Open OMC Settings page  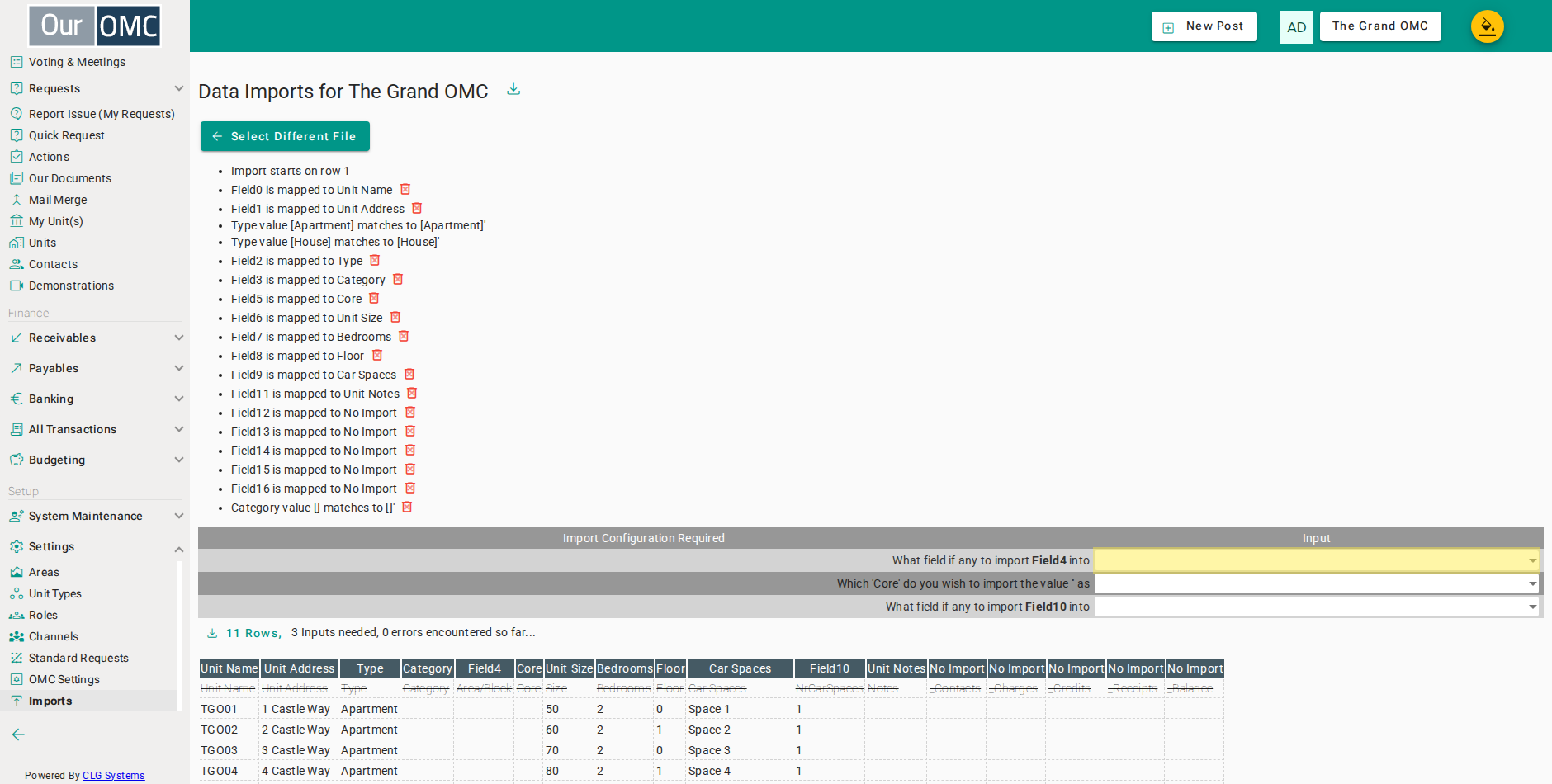click(64, 679)
